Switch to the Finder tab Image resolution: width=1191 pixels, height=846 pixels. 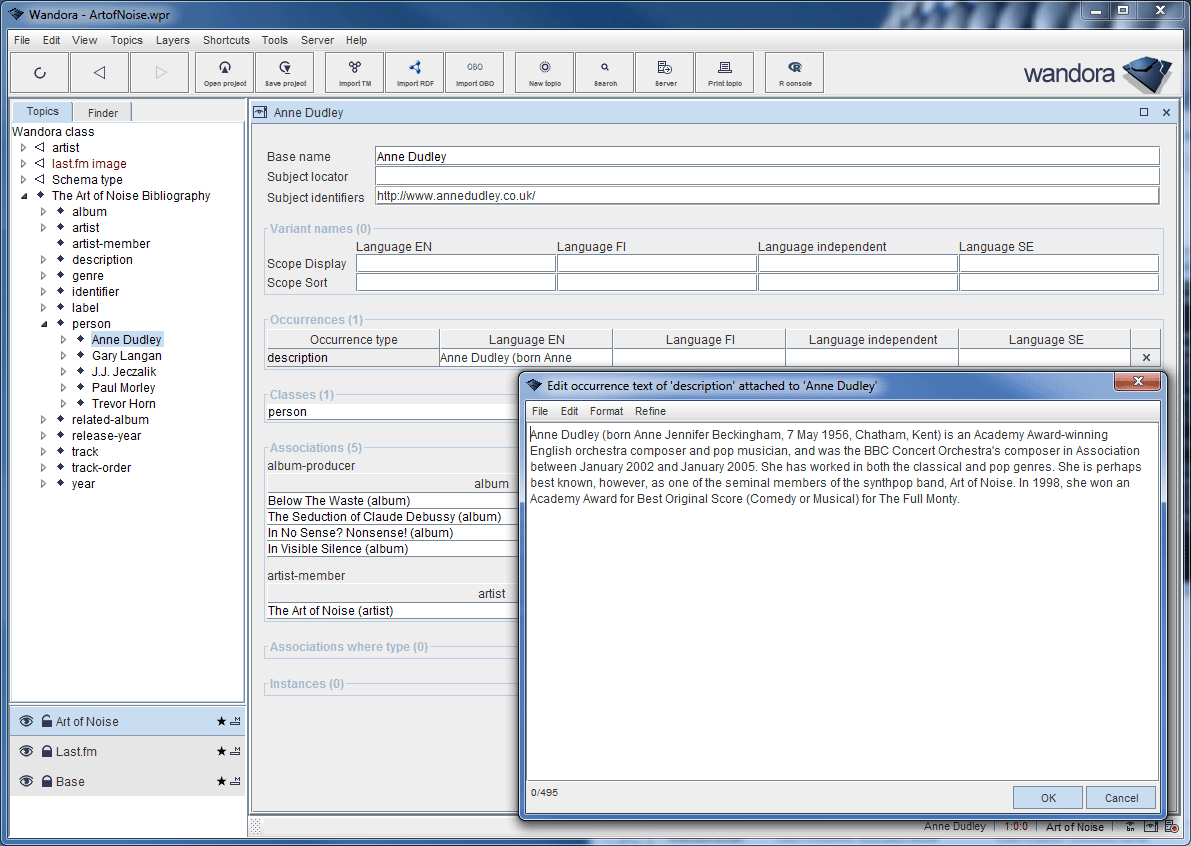tap(101, 112)
